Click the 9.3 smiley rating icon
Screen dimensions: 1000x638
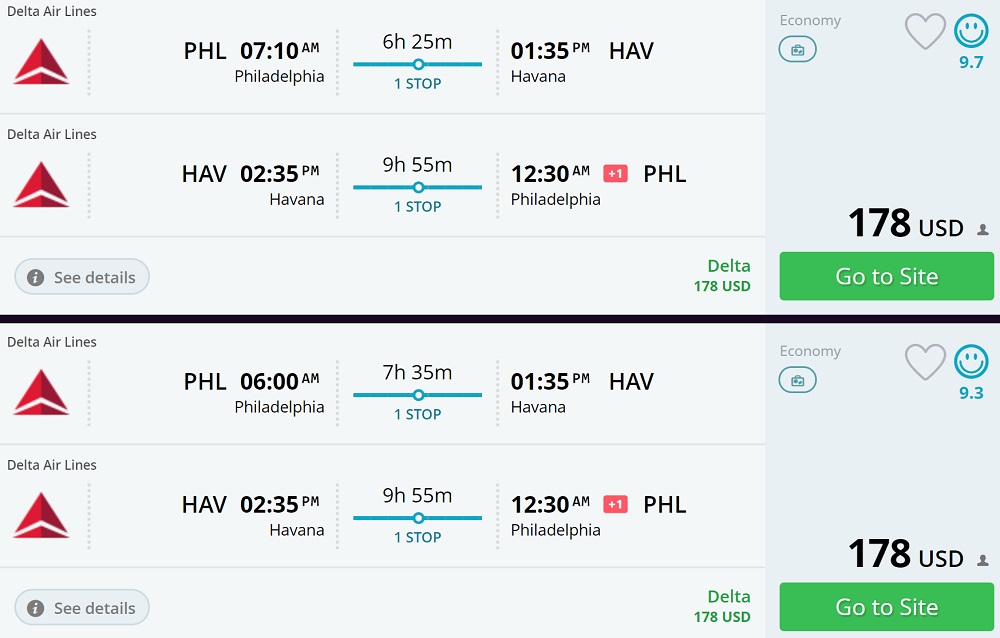click(971, 361)
